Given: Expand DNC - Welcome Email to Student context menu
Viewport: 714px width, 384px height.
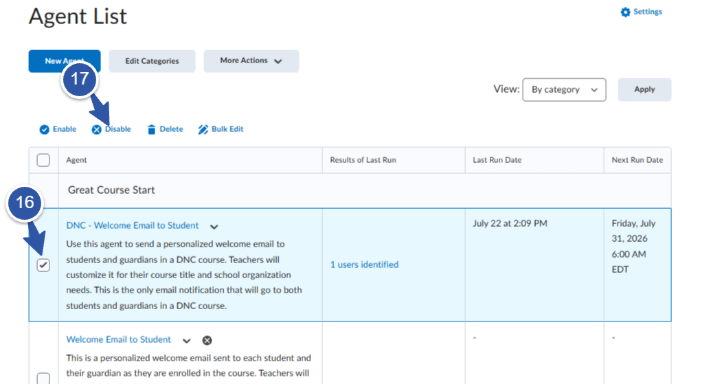Looking at the screenshot, I should [x=214, y=226].
